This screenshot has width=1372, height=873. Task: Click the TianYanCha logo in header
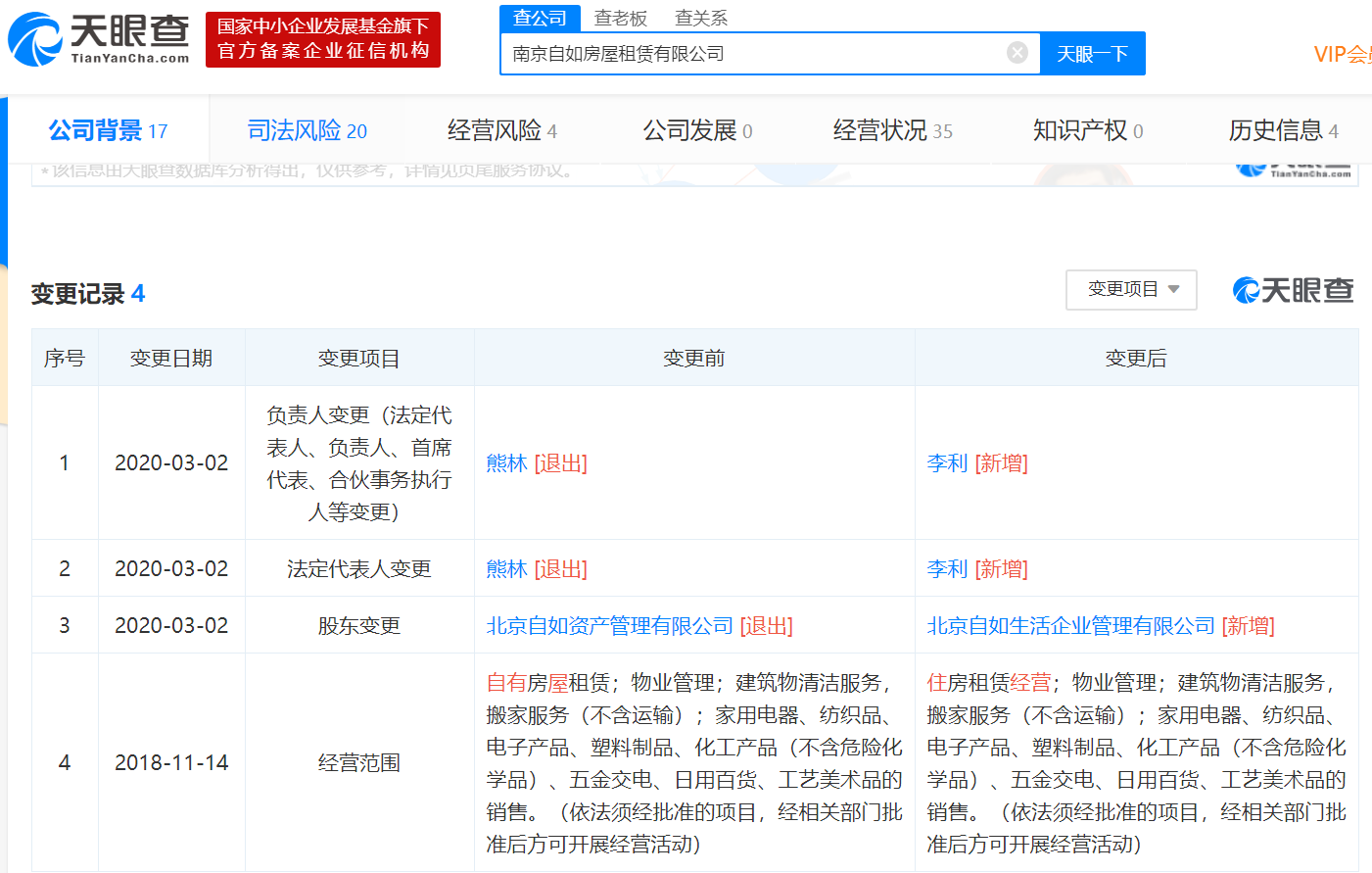click(98, 39)
